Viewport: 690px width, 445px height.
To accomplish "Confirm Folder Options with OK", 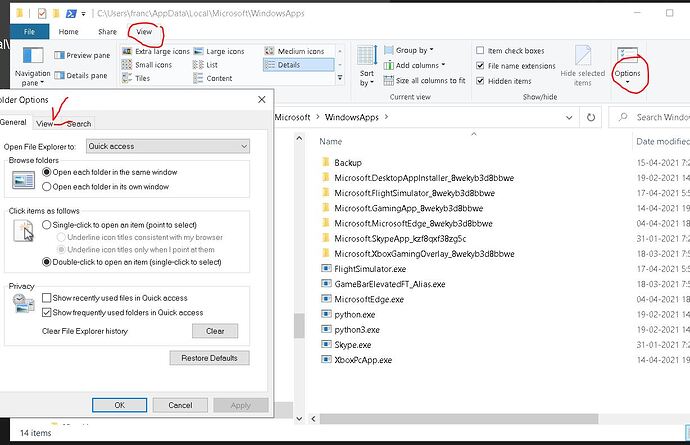I will [x=119, y=405].
